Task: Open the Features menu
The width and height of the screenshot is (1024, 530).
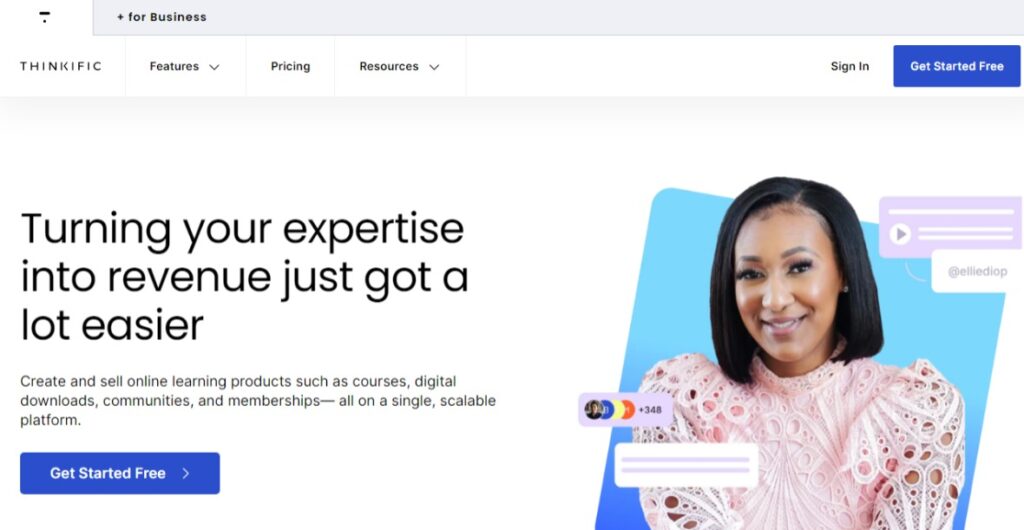Action: coord(185,66)
